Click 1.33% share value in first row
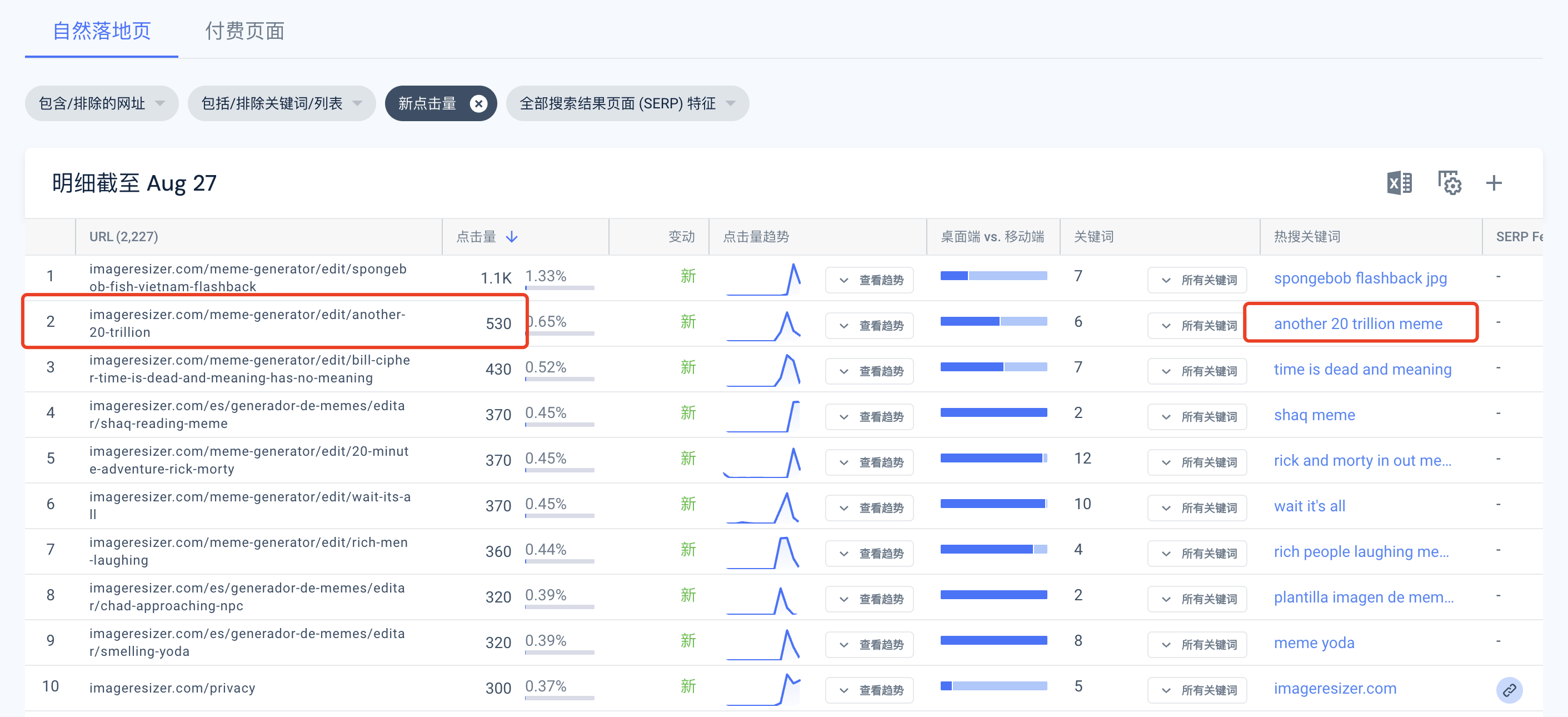 click(x=546, y=276)
